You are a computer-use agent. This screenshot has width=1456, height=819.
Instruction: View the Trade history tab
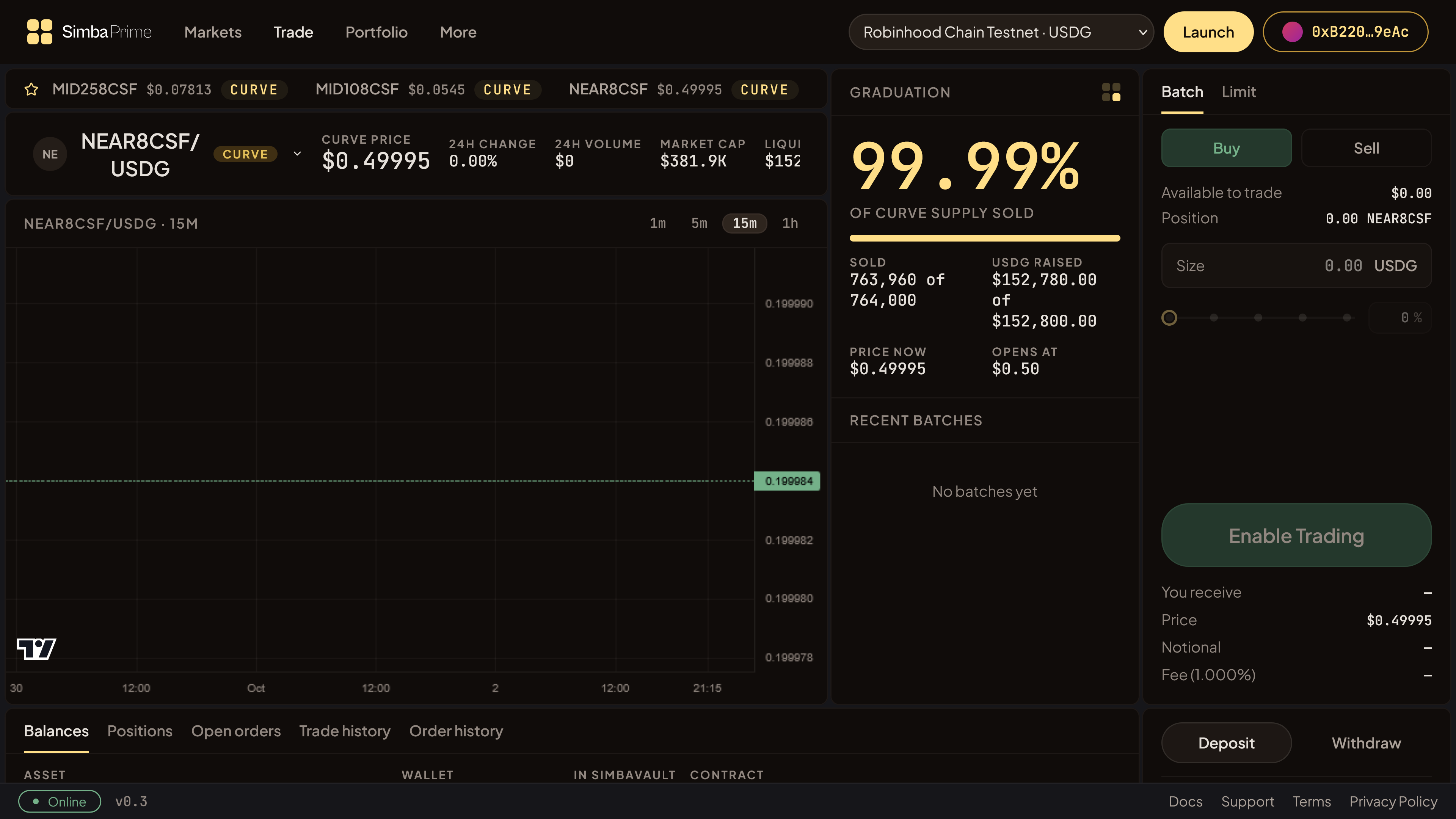click(x=345, y=731)
